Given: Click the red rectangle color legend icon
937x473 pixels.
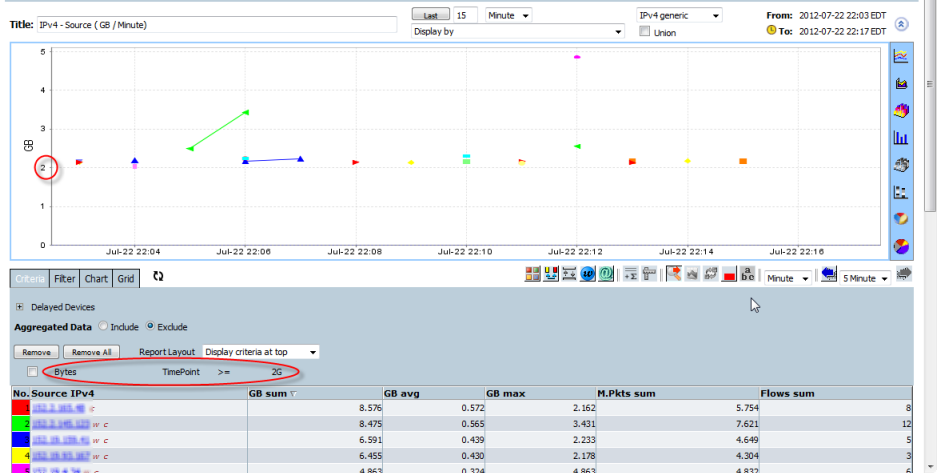Looking at the screenshot, I should (728, 275).
